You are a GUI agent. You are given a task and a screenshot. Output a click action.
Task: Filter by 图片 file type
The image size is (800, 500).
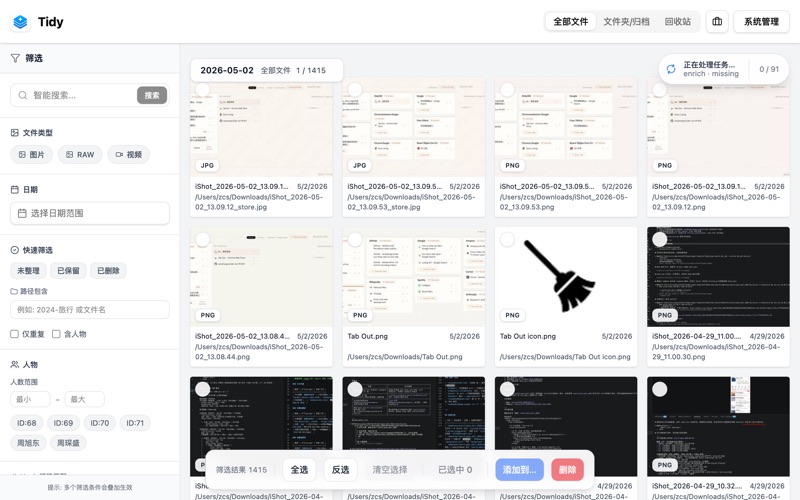coord(32,155)
